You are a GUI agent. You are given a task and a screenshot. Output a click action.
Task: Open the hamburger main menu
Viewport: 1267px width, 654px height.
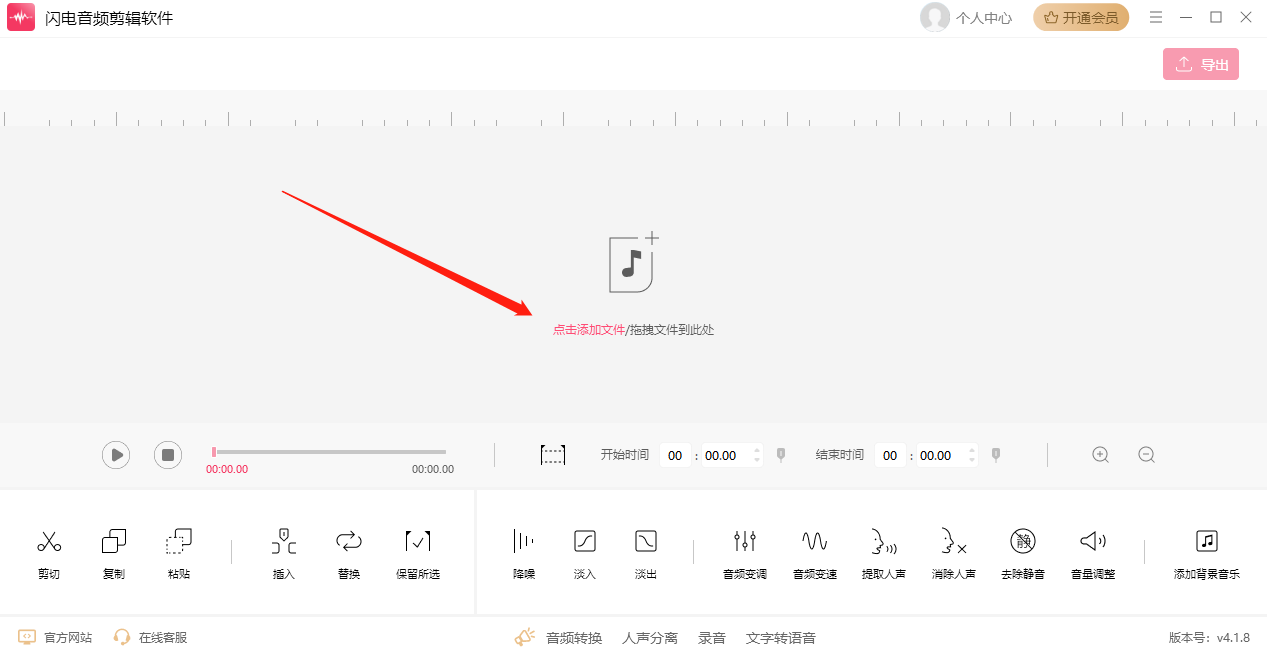pos(1156,17)
